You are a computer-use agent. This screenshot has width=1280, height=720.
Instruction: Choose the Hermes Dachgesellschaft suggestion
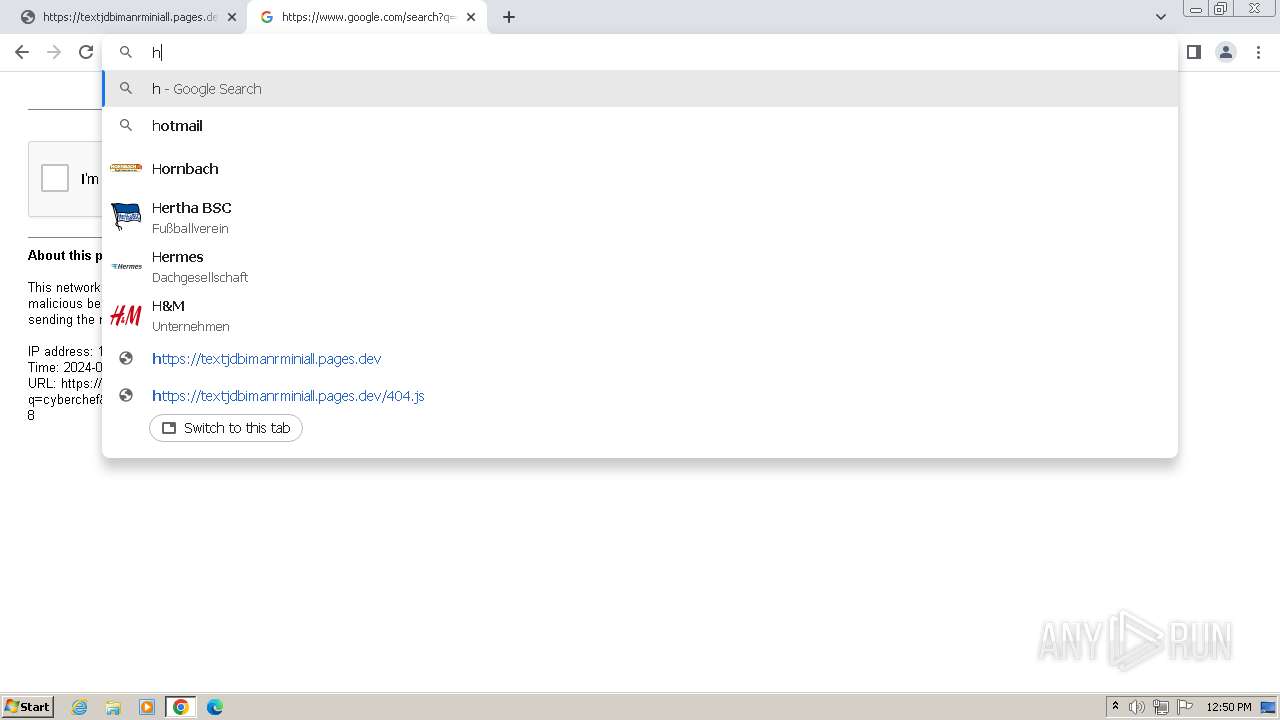[640, 266]
